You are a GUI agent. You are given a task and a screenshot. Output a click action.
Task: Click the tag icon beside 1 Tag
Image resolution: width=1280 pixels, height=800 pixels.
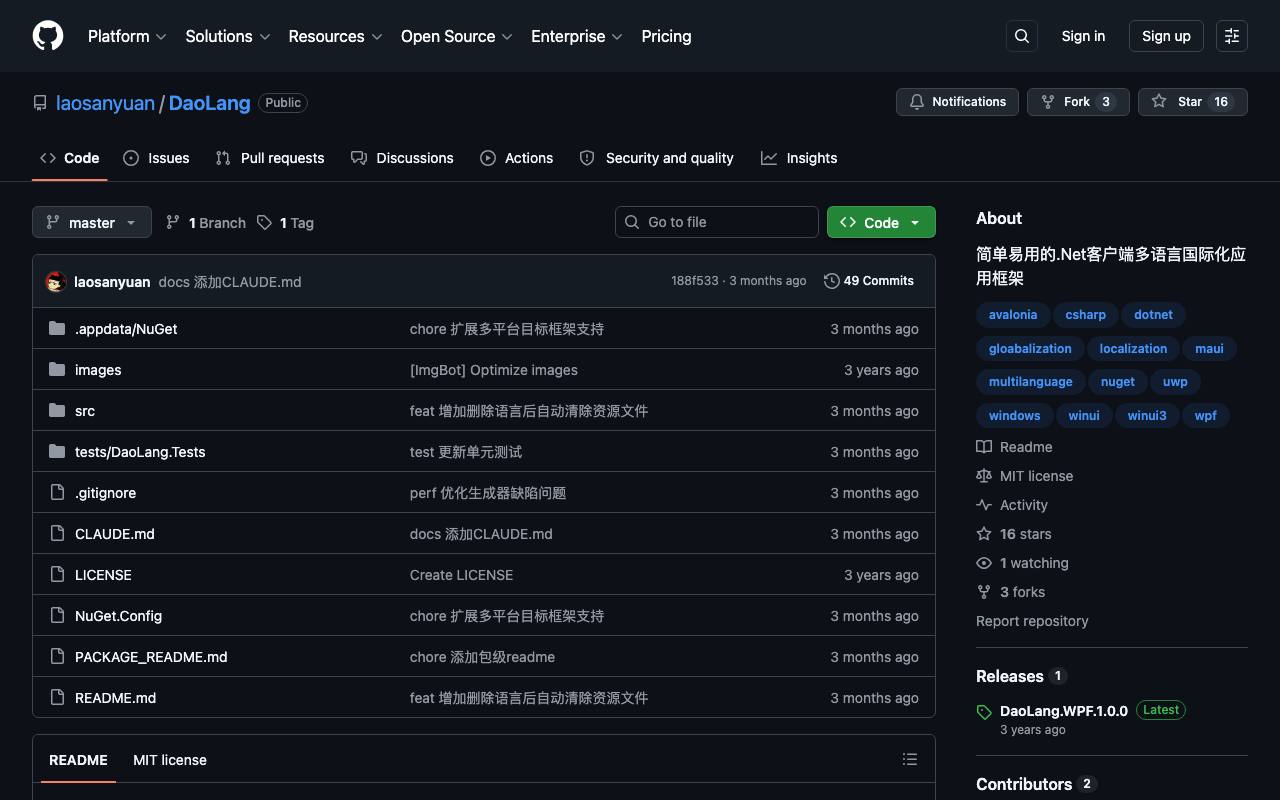click(264, 222)
